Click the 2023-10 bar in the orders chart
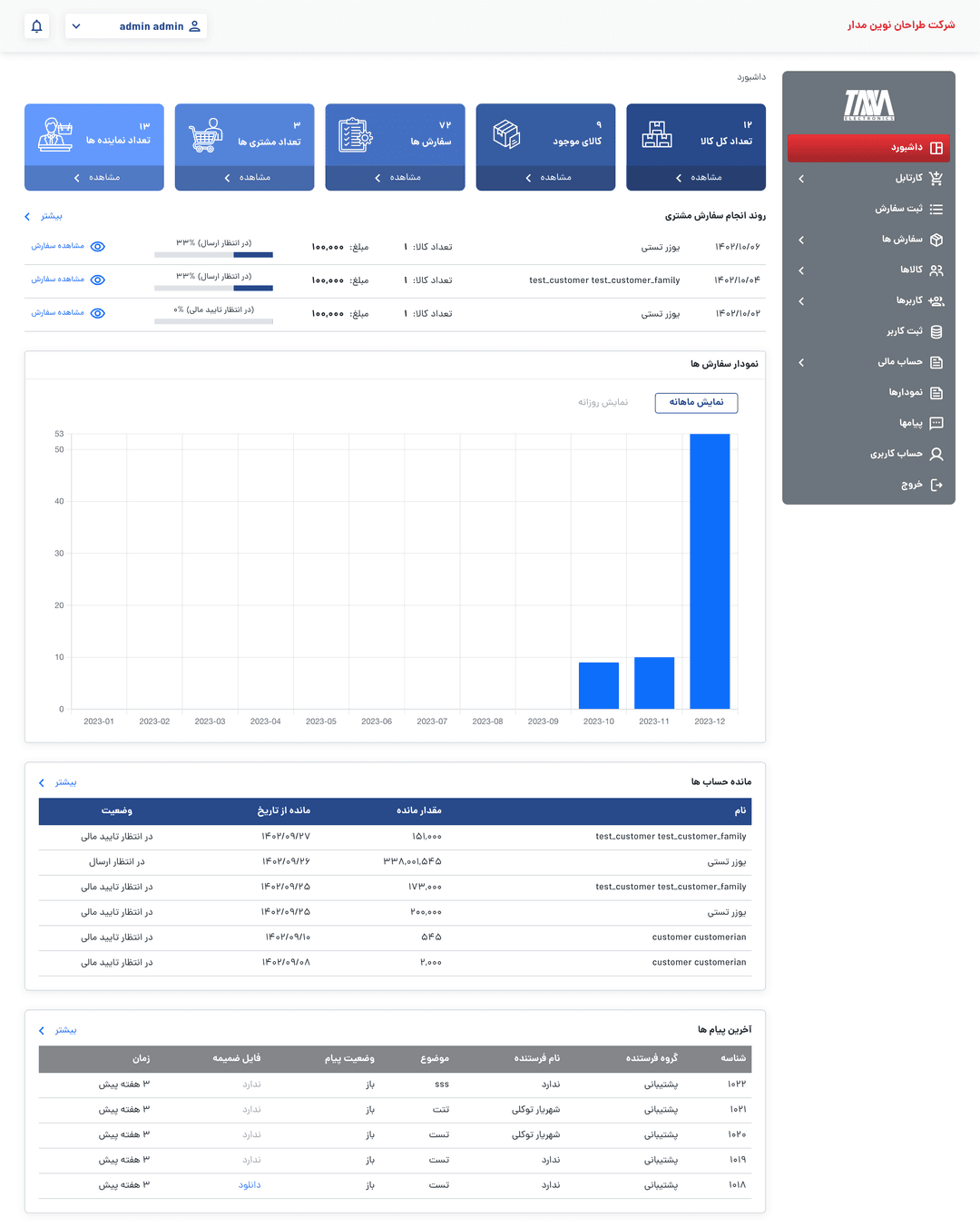This screenshot has width=980, height=1227. click(599, 685)
